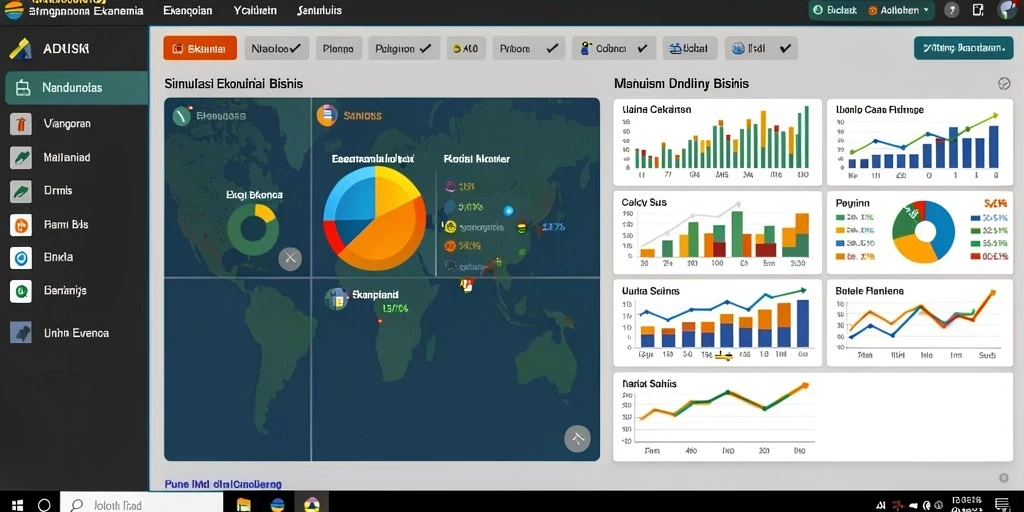
Task: Click the orange Rami Bds icon
Action: (x=21, y=225)
